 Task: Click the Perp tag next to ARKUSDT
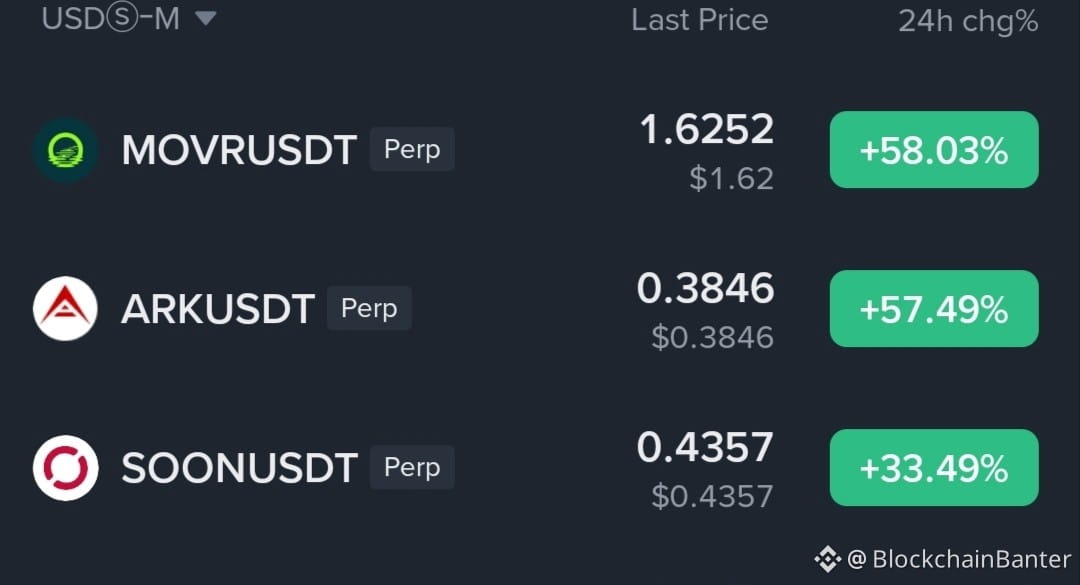coord(369,308)
